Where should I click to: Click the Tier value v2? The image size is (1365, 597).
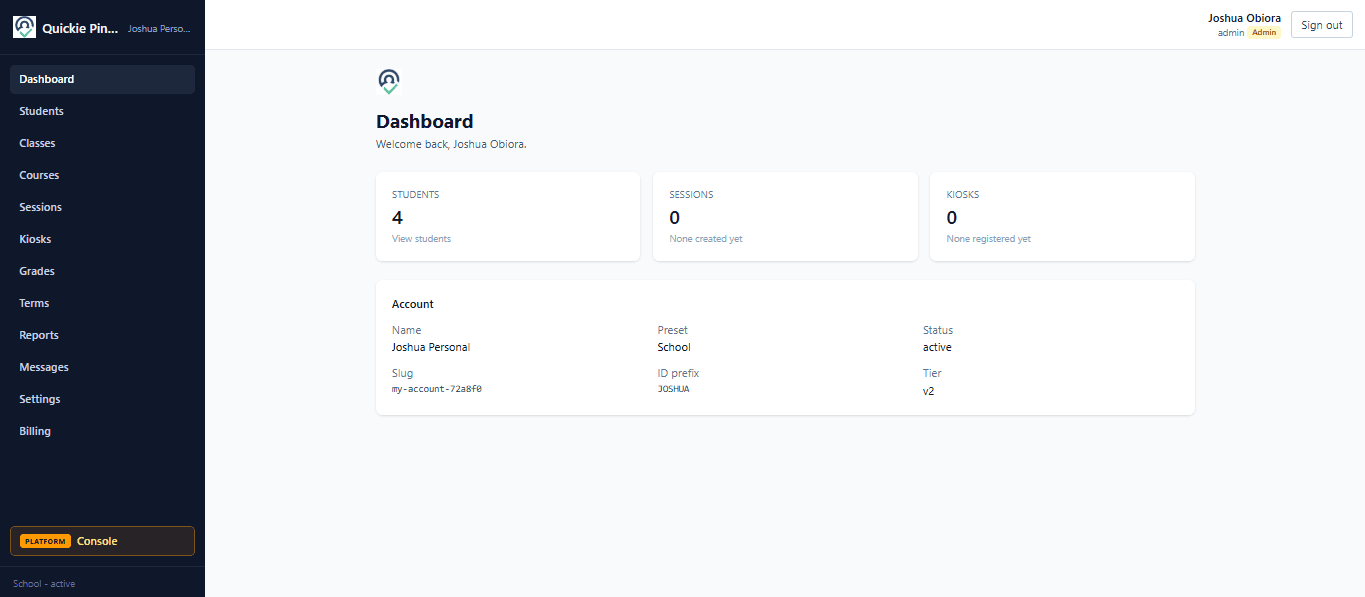[x=928, y=391]
